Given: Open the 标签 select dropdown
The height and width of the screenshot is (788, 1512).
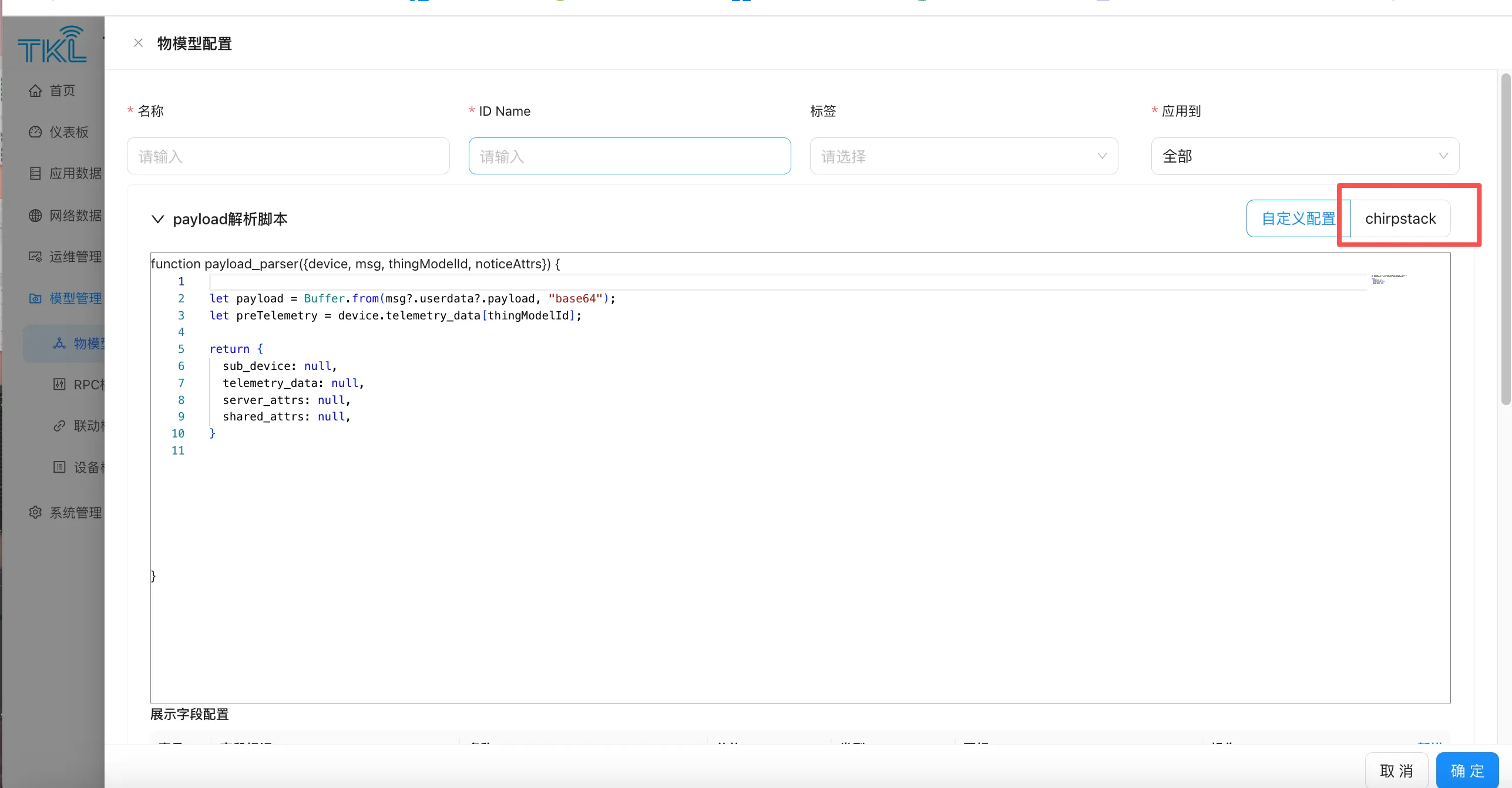Looking at the screenshot, I should (963, 156).
